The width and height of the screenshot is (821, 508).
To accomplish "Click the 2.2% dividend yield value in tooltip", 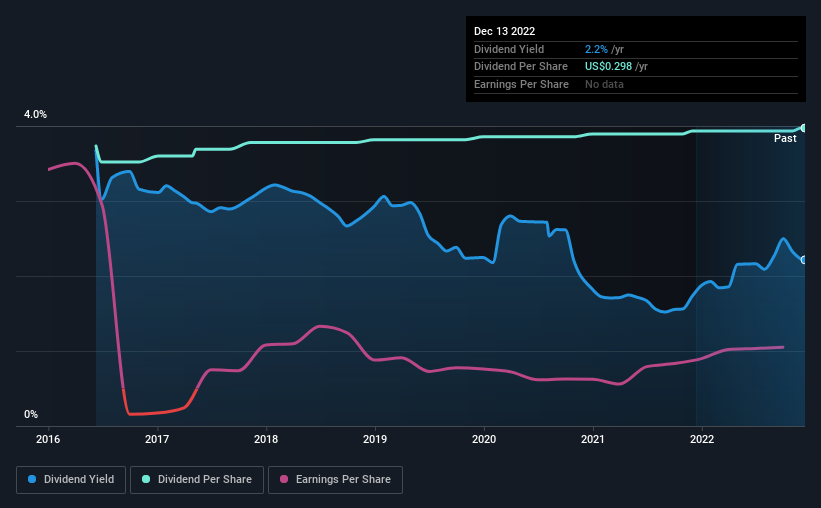I will 596,49.
